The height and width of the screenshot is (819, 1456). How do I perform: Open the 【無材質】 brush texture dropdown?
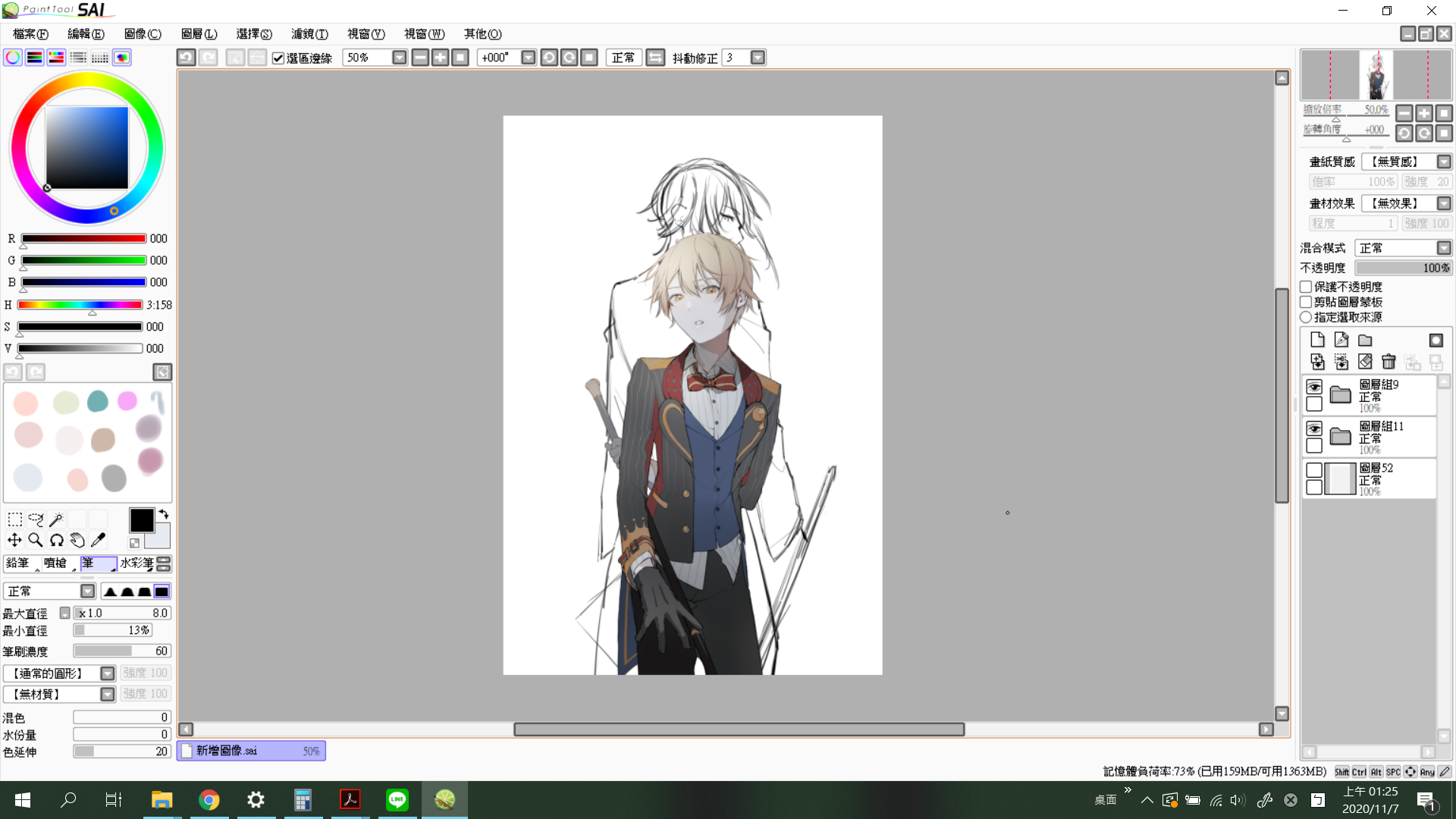point(108,694)
